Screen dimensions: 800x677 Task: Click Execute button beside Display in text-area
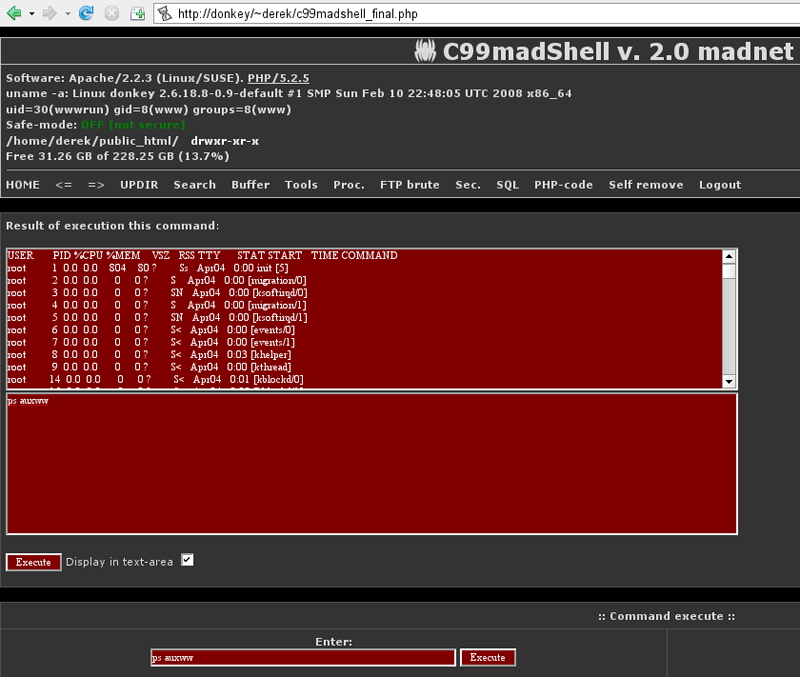[x=34, y=562]
